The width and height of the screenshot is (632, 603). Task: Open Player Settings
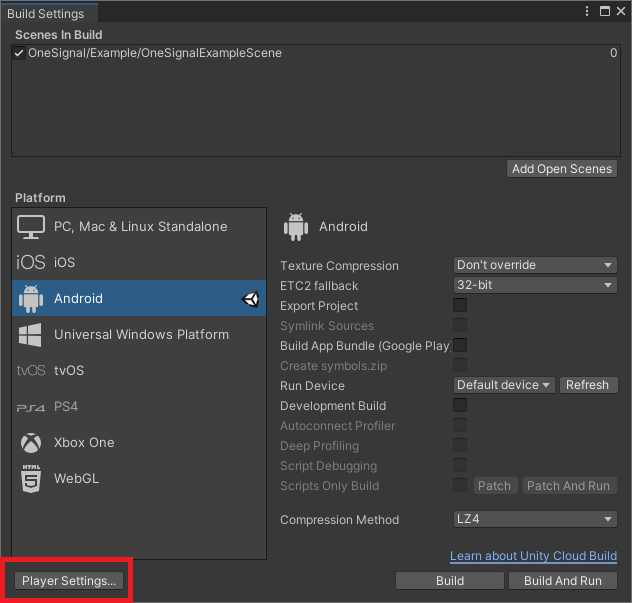tap(69, 581)
